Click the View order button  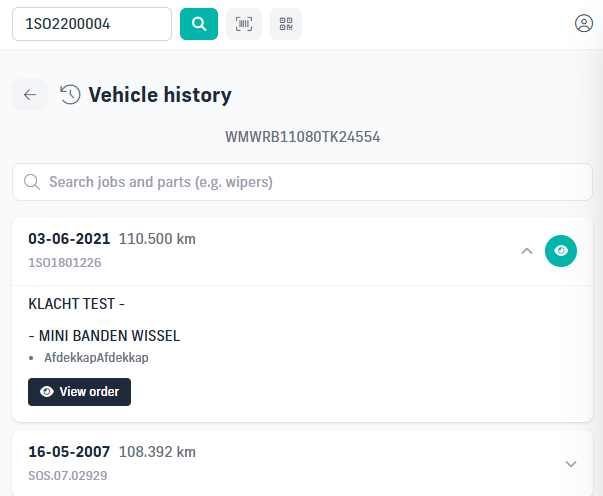[x=79, y=392]
